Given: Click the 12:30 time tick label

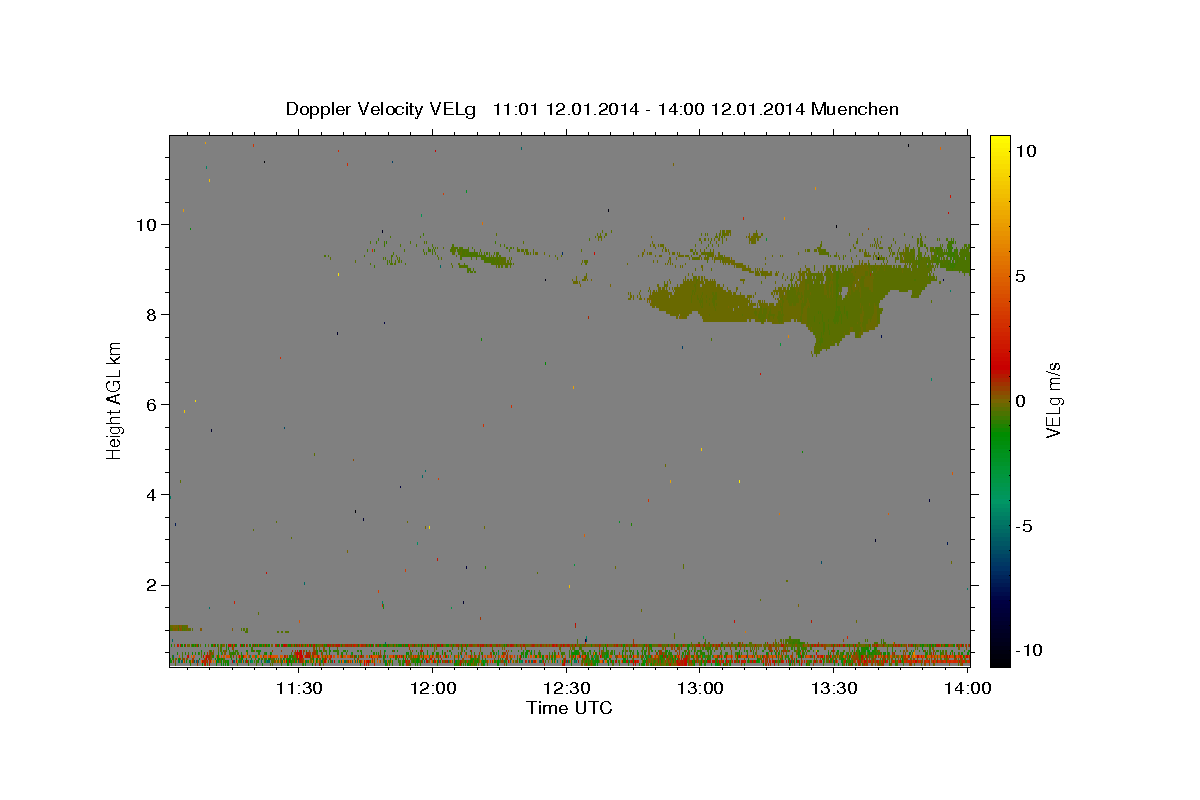Looking at the screenshot, I should coord(566,688).
